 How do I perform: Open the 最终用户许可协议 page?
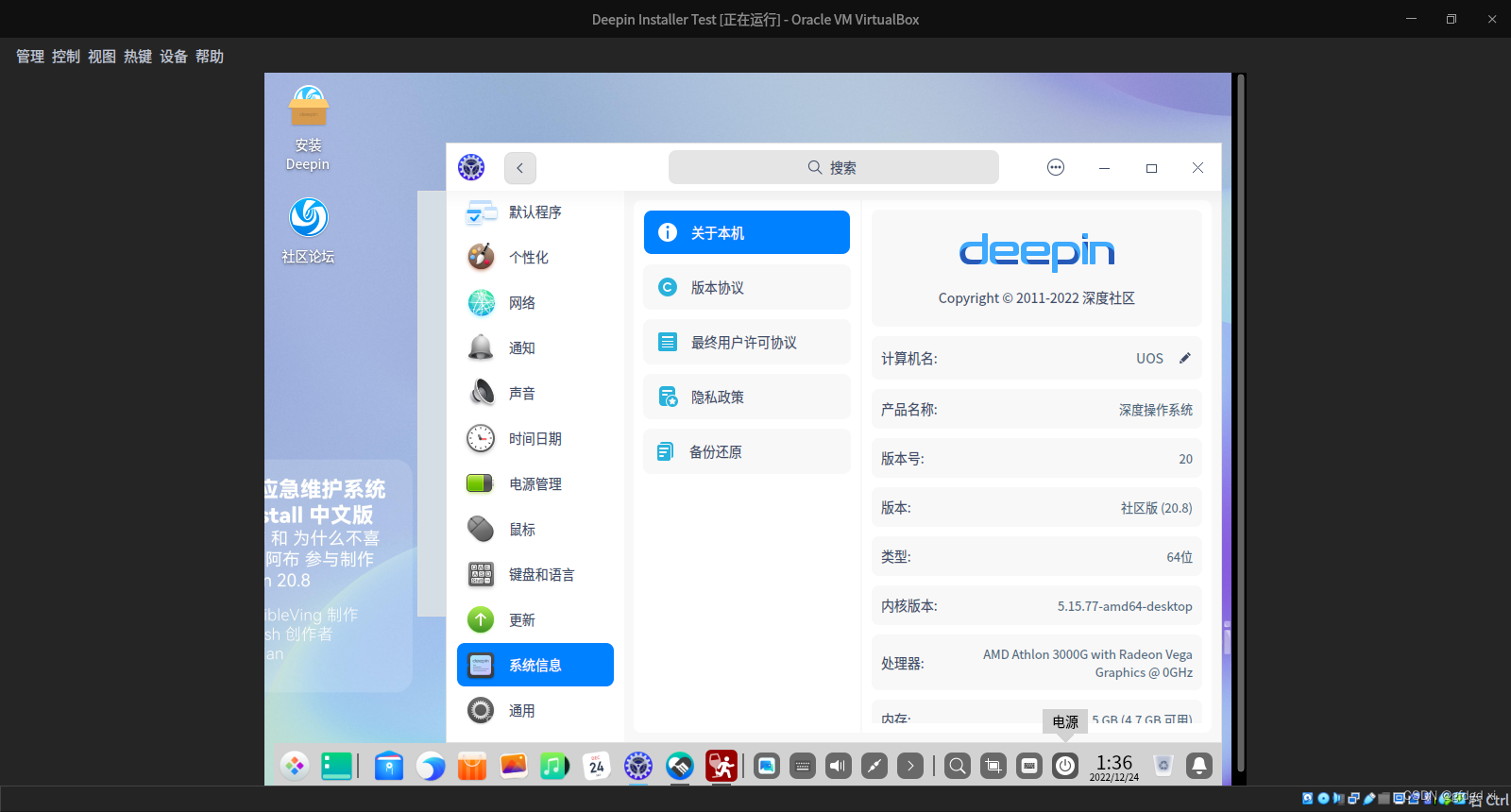[x=747, y=342]
